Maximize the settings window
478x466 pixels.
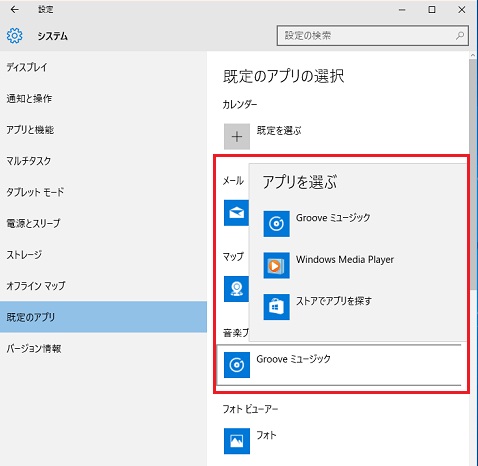click(432, 10)
